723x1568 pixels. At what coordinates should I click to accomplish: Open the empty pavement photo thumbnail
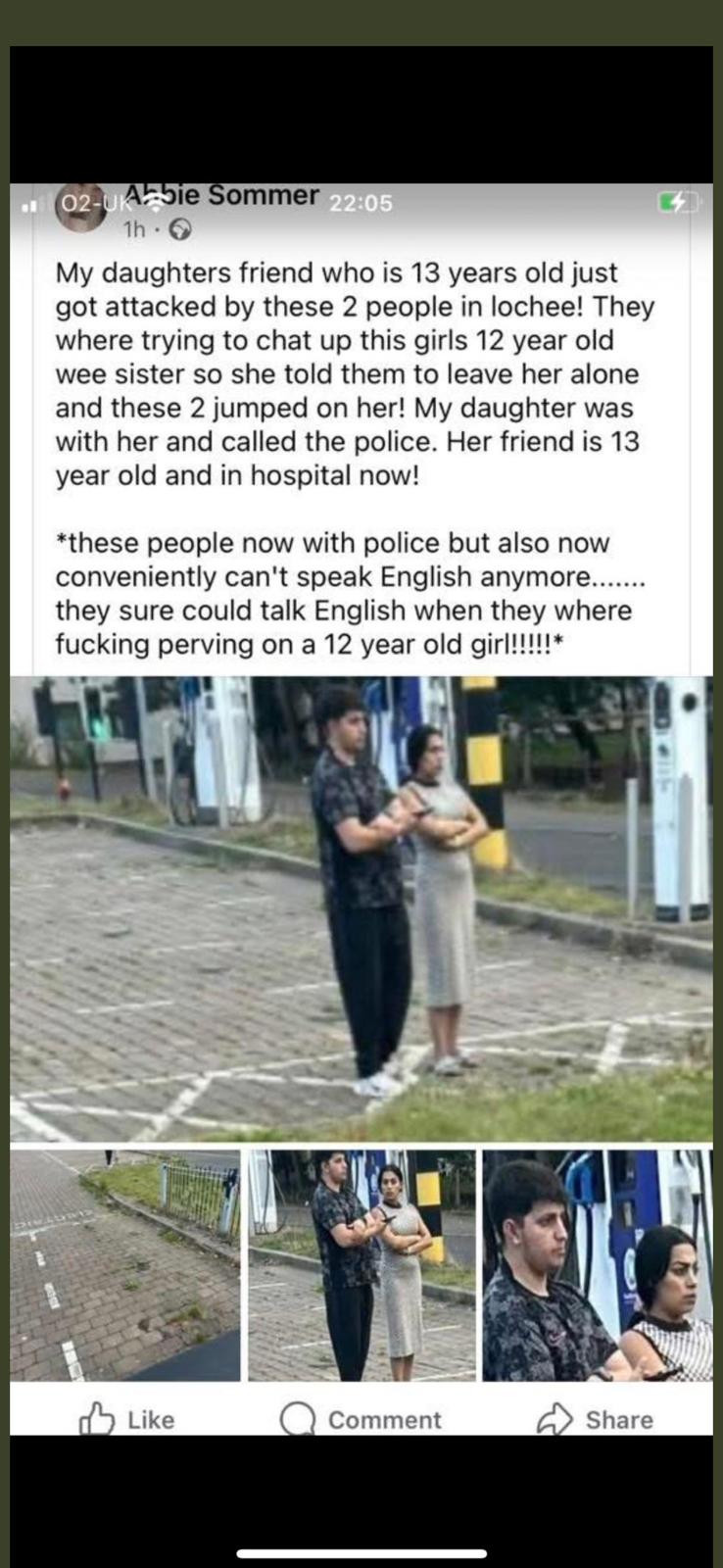click(x=125, y=1265)
